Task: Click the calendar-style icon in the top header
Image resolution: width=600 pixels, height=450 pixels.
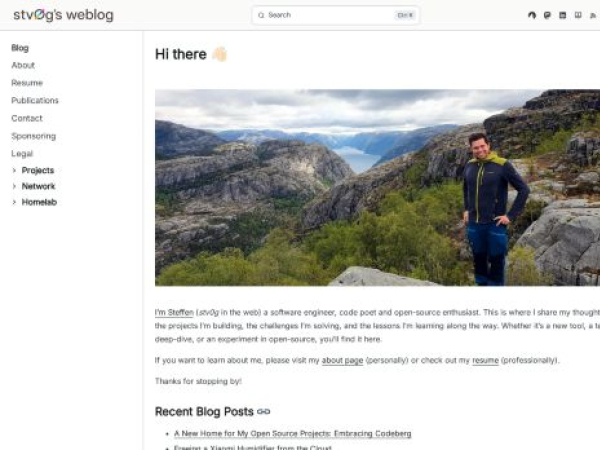Action: click(x=562, y=15)
